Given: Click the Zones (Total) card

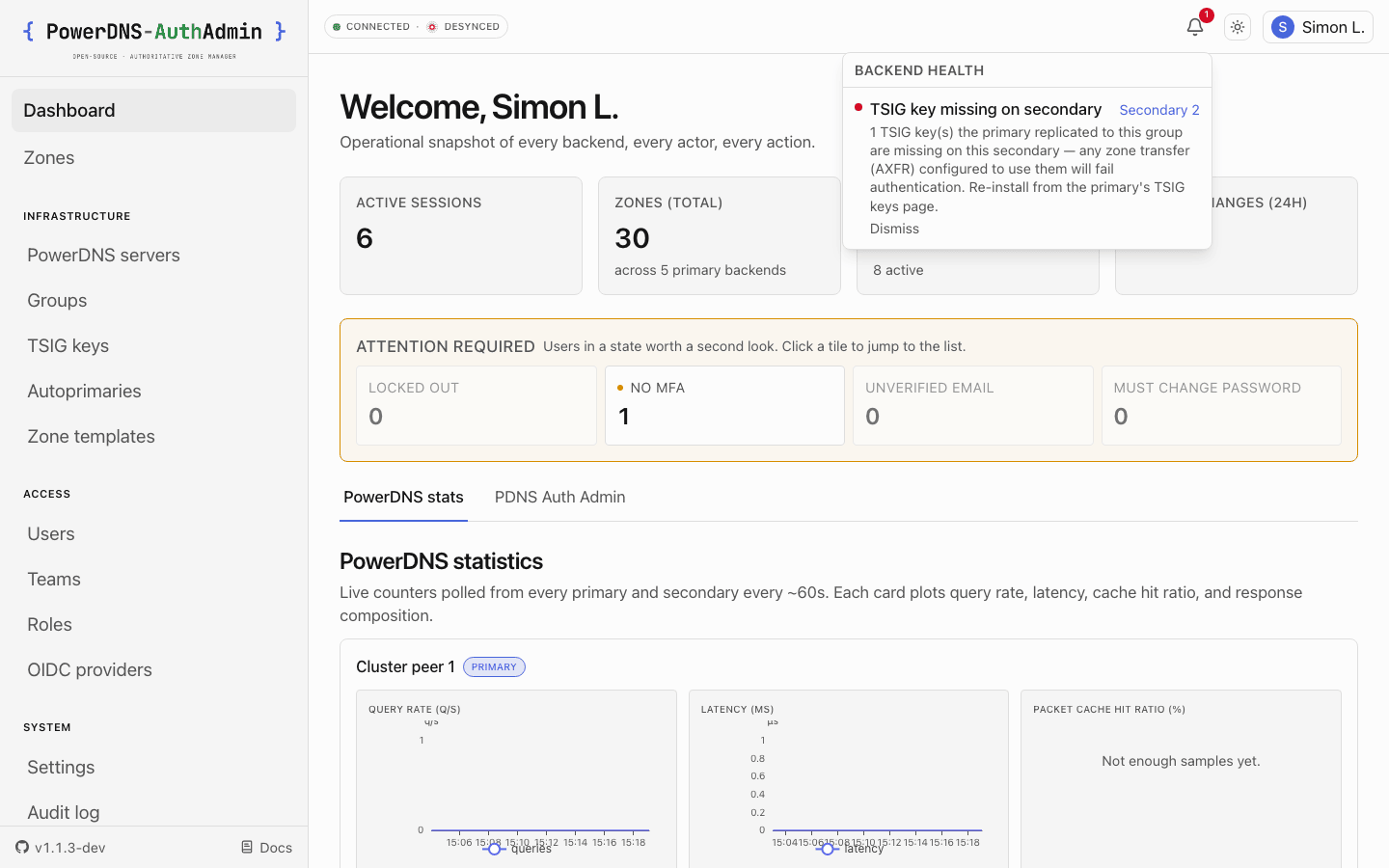Looking at the screenshot, I should (x=720, y=235).
